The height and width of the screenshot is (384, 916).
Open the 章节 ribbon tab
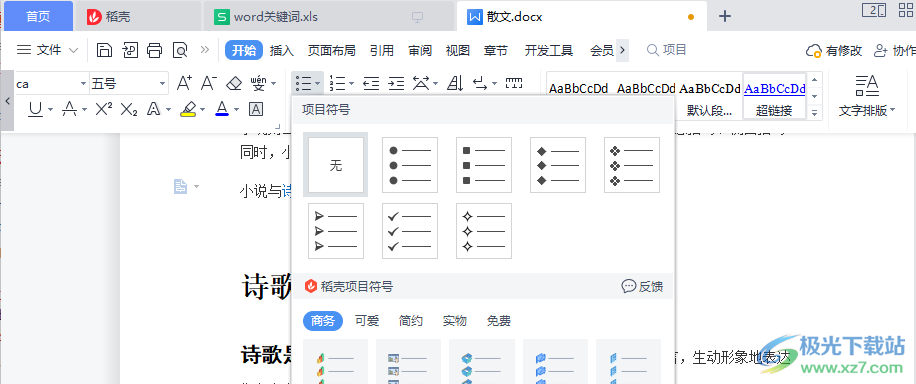pyautogui.click(x=496, y=51)
